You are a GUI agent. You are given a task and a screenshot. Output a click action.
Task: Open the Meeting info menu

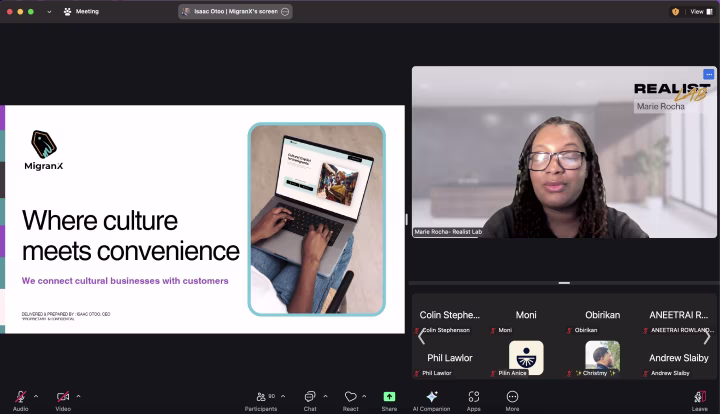81,11
